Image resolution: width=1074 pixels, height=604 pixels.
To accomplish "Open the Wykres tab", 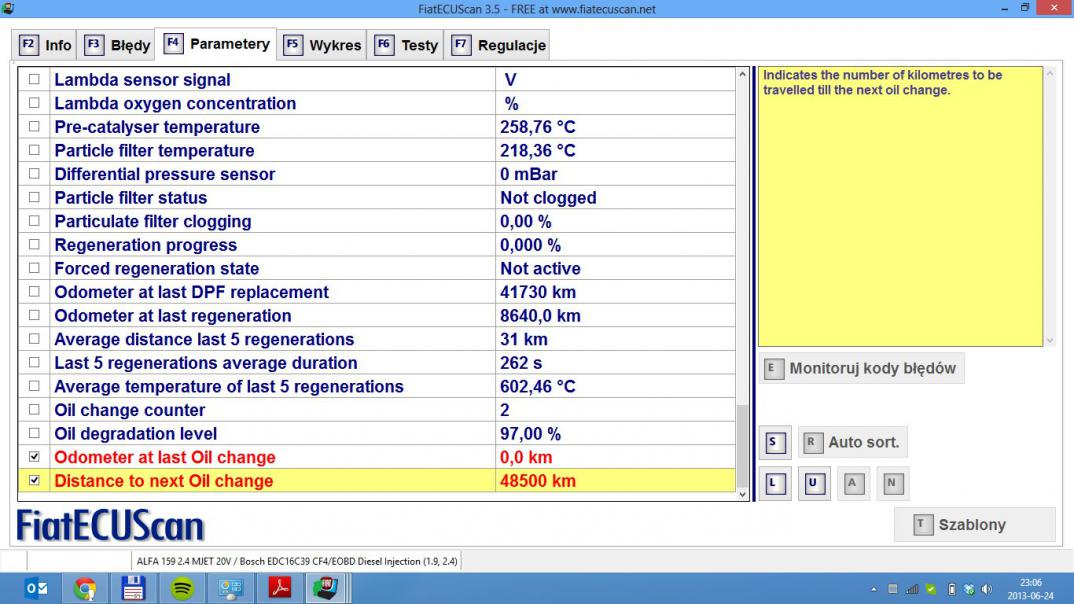I will tap(322, 45).
